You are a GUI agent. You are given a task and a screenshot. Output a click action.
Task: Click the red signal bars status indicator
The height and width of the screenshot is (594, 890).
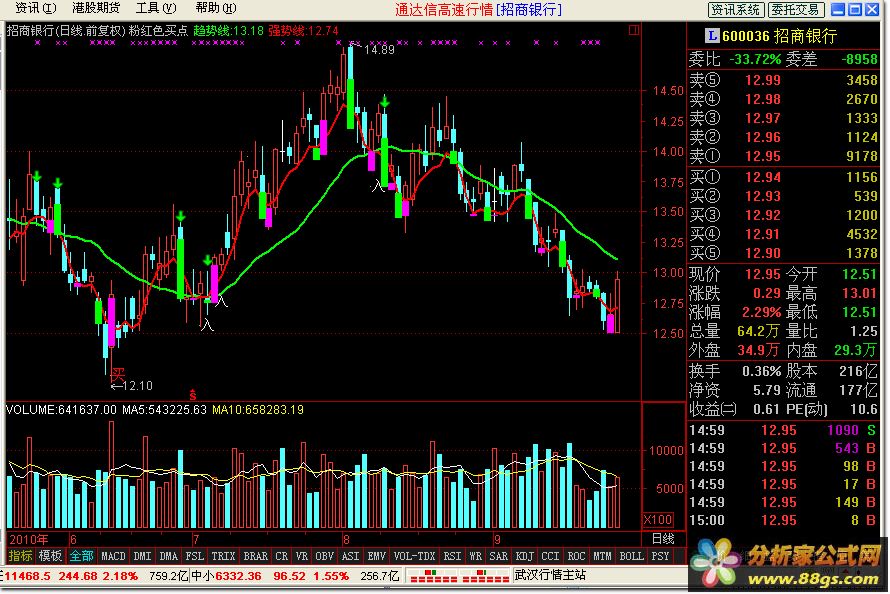460,576
